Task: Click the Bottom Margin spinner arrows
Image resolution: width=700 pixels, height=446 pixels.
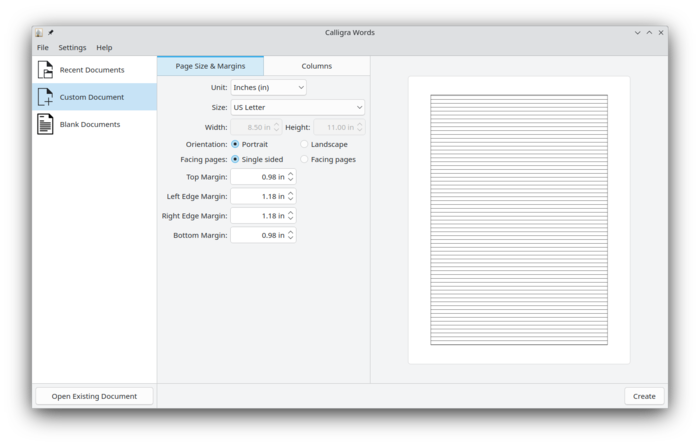Action: [291, 235]
